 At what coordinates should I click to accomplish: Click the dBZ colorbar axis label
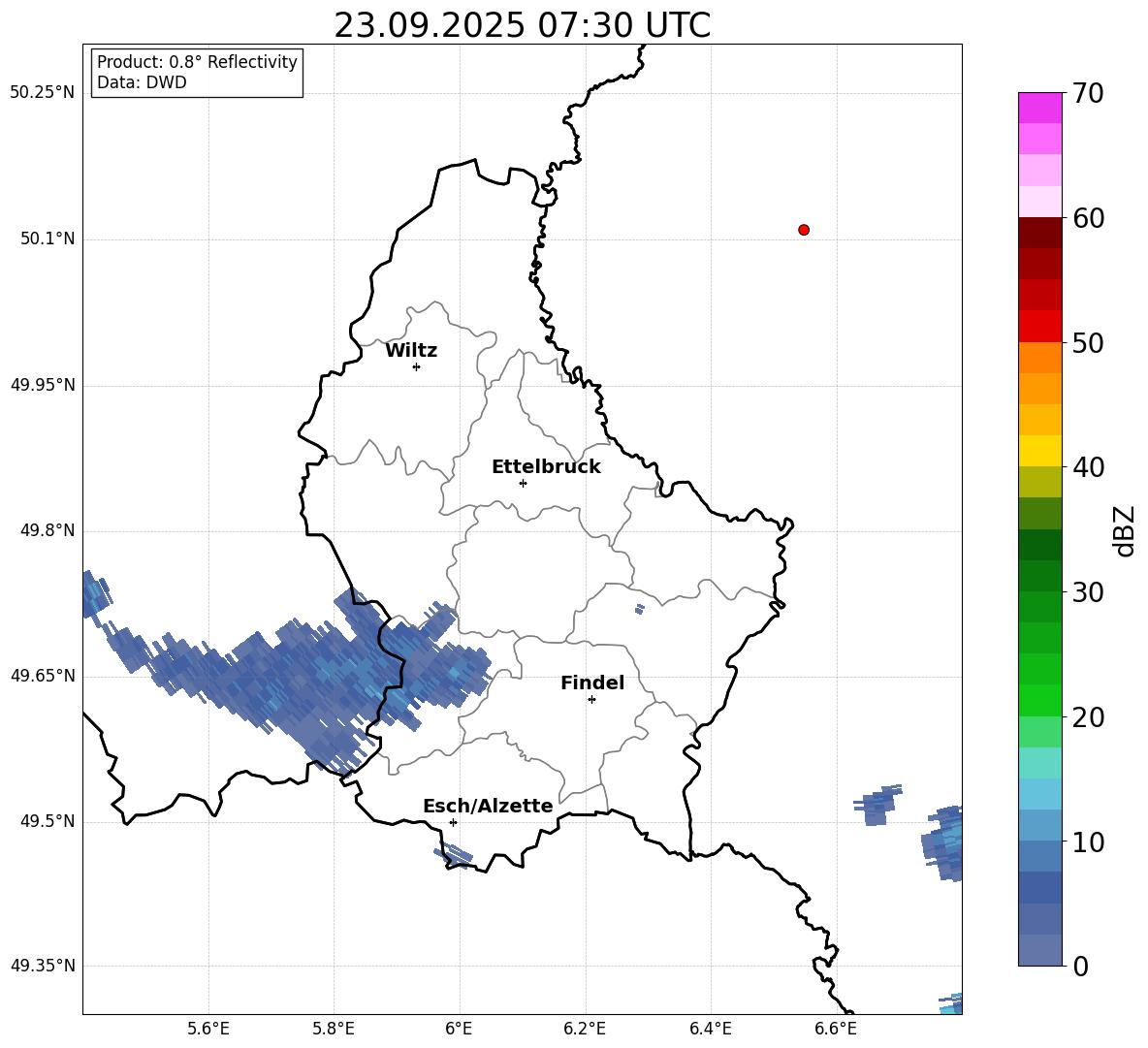tap(1126, 530)
